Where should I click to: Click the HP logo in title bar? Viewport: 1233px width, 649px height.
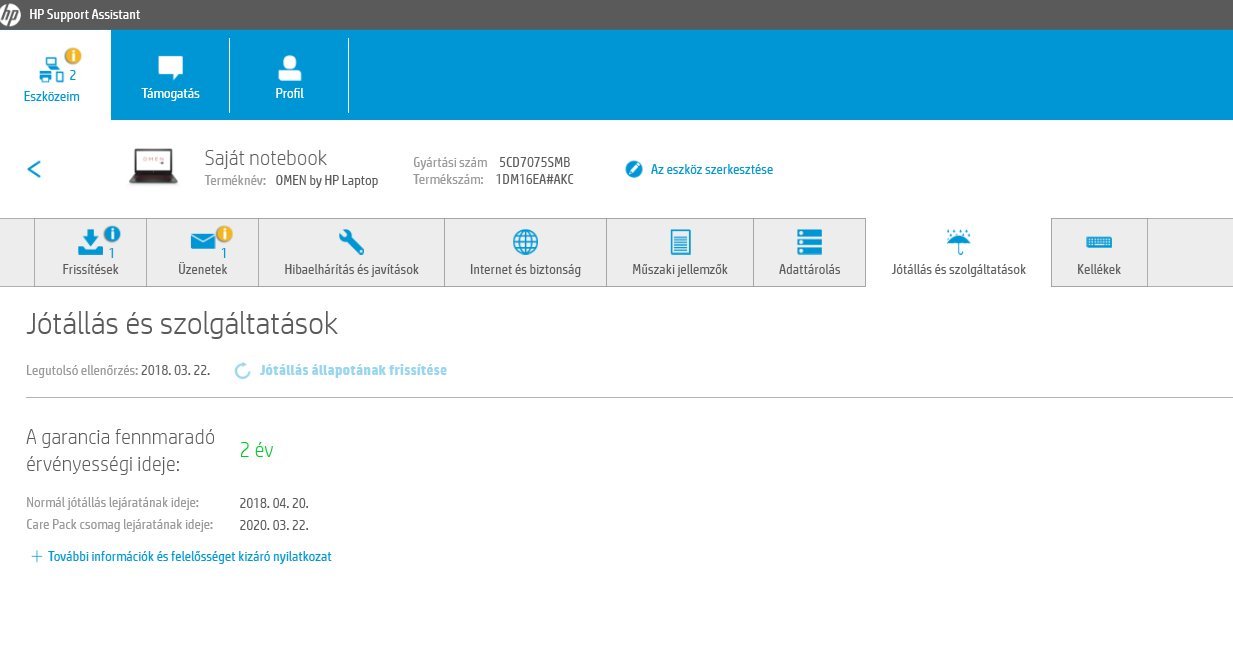pyautogui.click(x=12, y=14)
